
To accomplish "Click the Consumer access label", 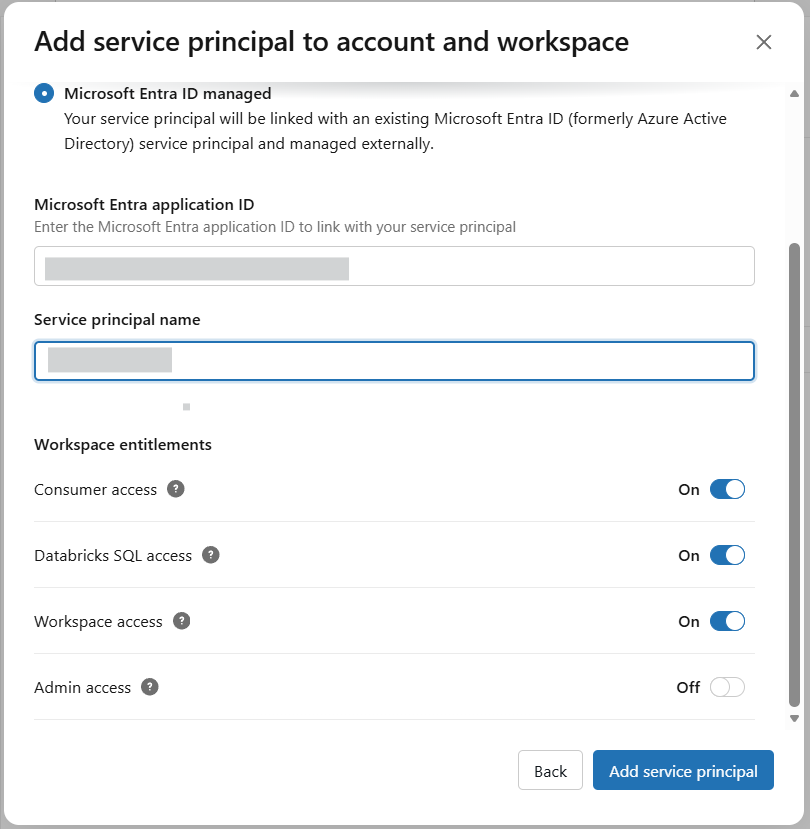I will point(96,490).
